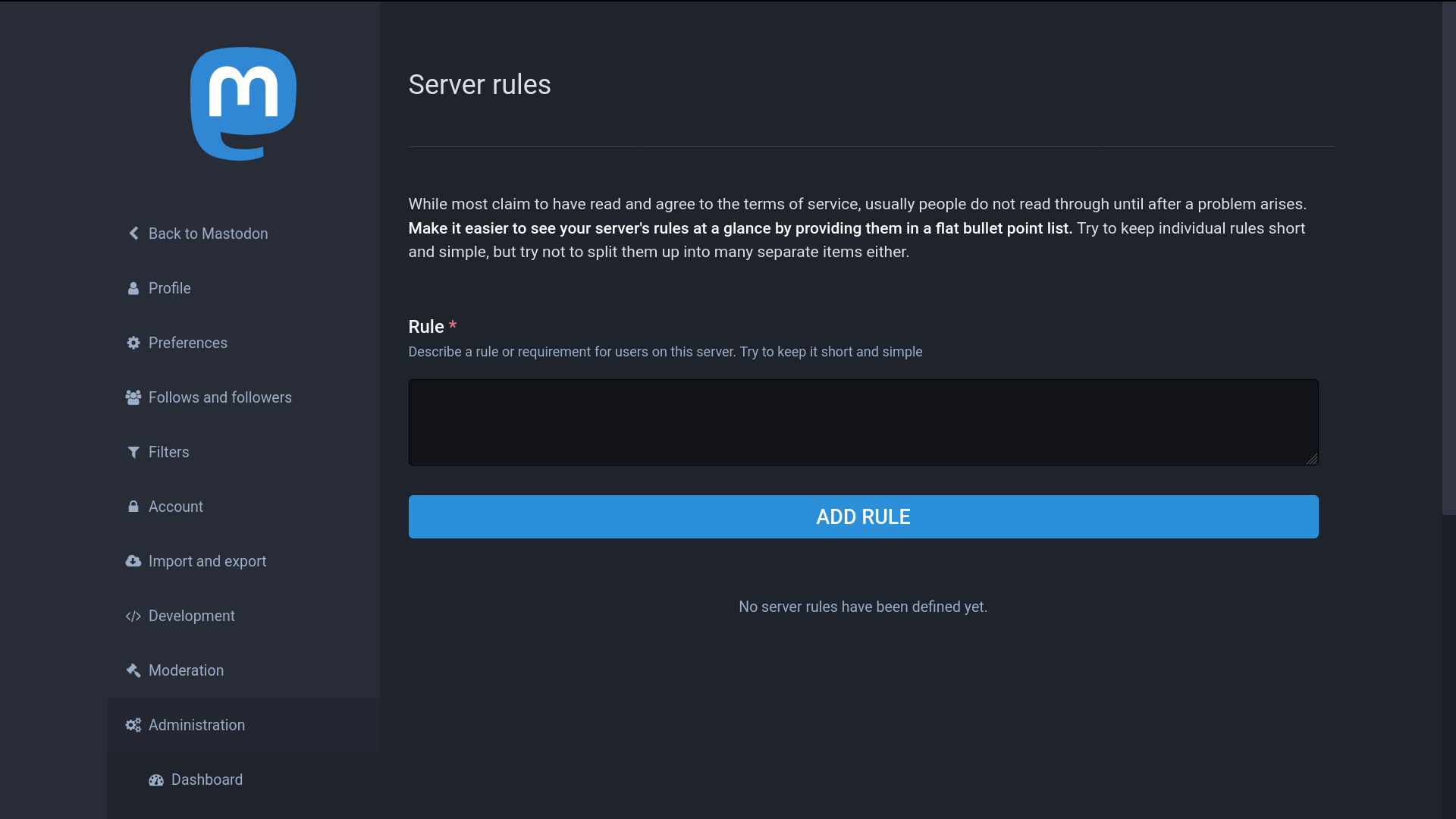
Task: Click the Dashboard gauge icon
Action: 156,780
